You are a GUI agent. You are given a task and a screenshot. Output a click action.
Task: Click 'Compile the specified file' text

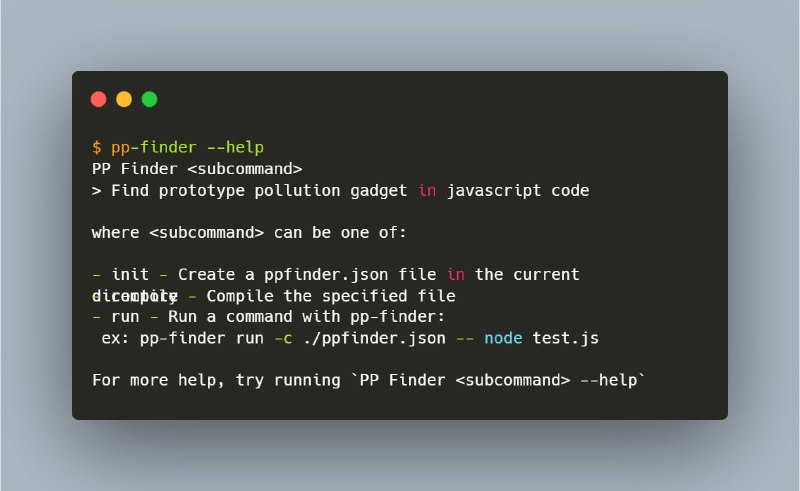(331, 296)
